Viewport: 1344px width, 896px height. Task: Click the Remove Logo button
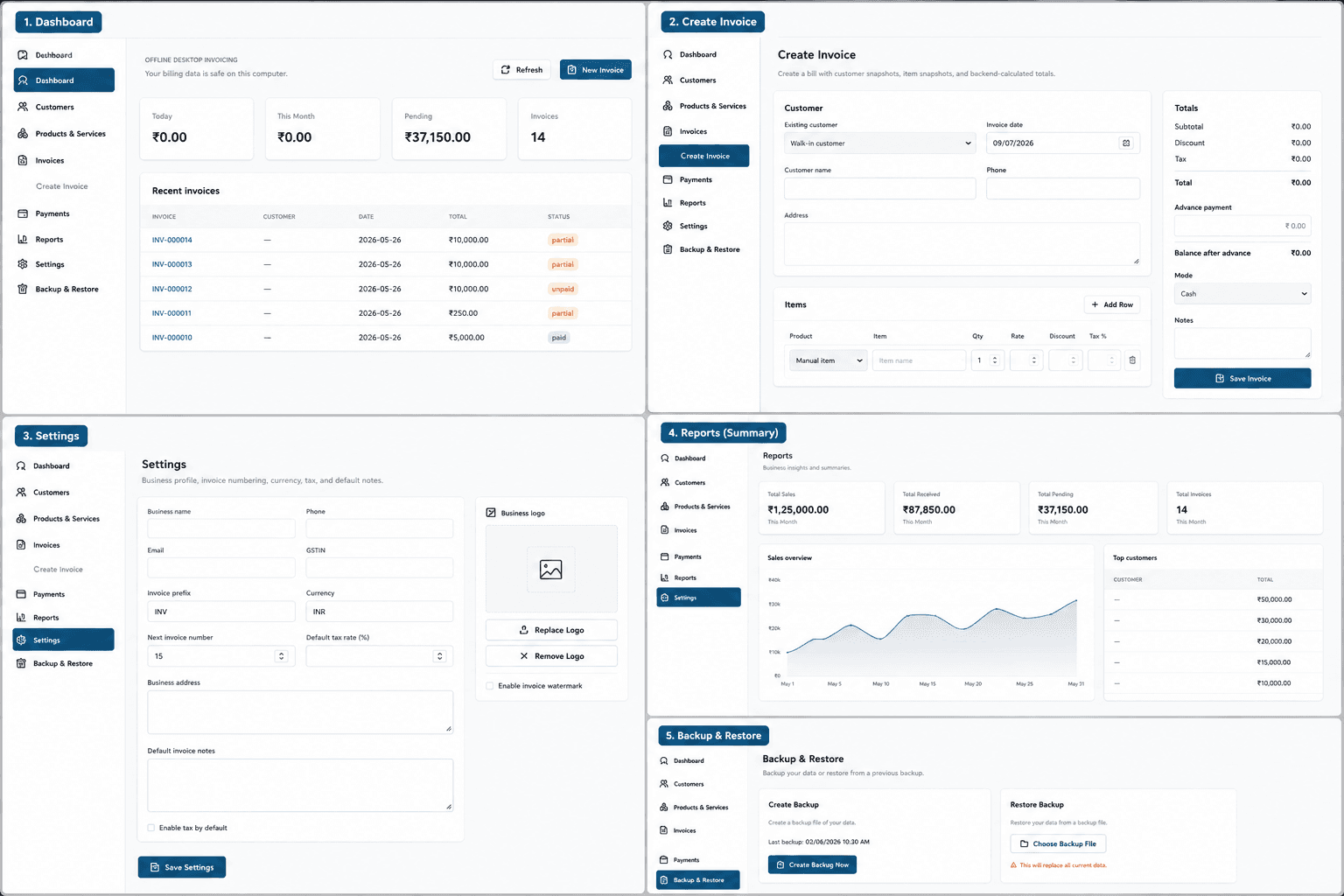[551, 656]
